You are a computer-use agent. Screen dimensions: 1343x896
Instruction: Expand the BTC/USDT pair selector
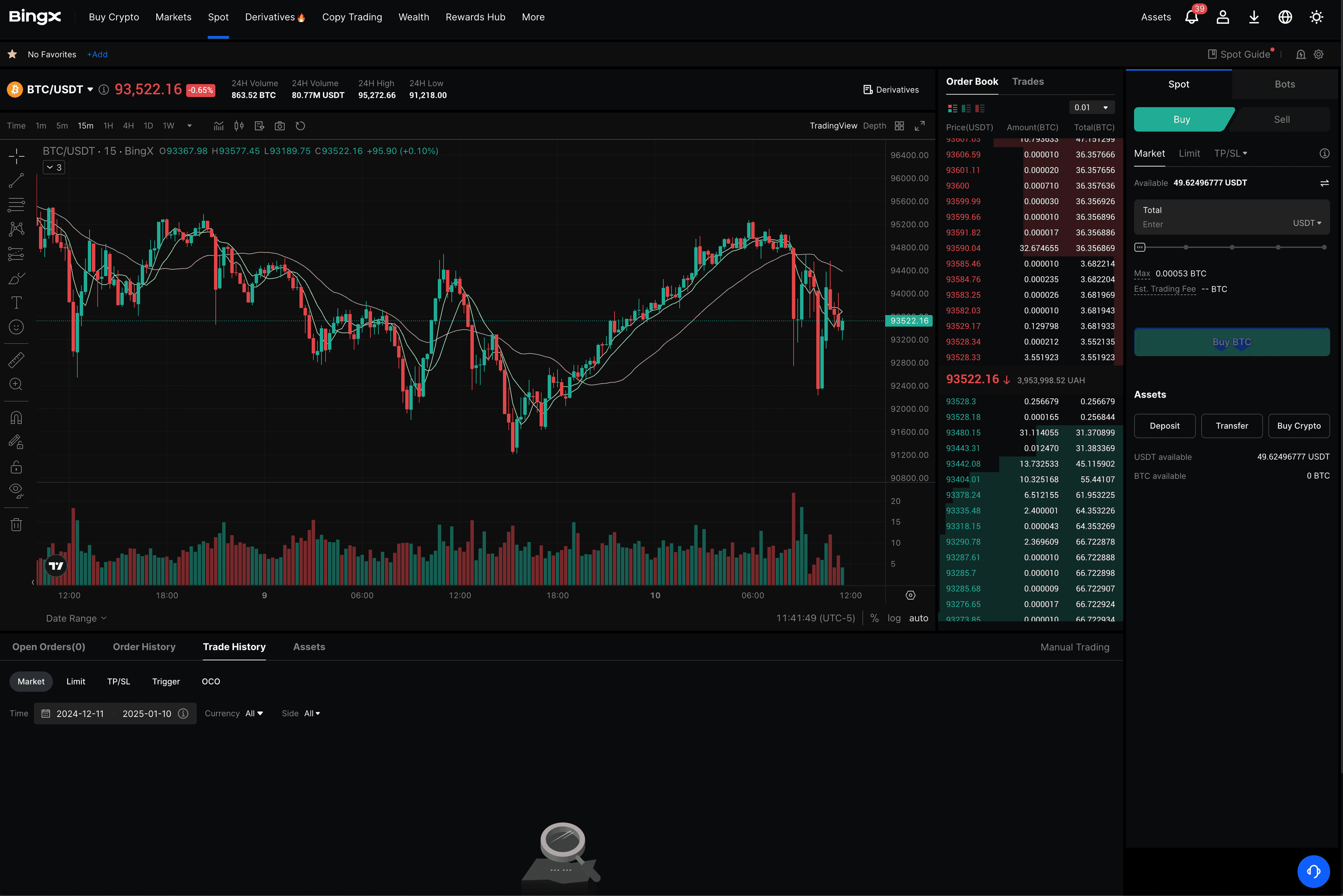[x=90, y=90]
